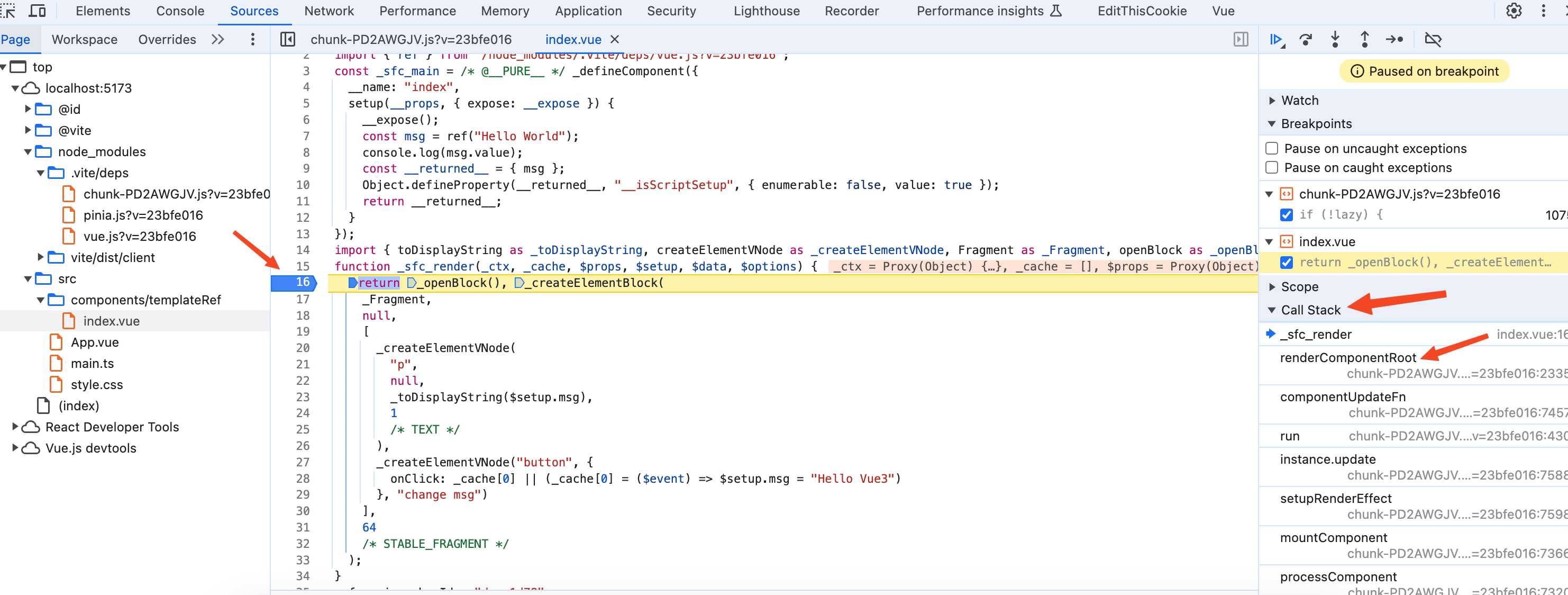Click the inspect element mode icon
This screenshot has height=595, width=1568.
coord(12,12)
